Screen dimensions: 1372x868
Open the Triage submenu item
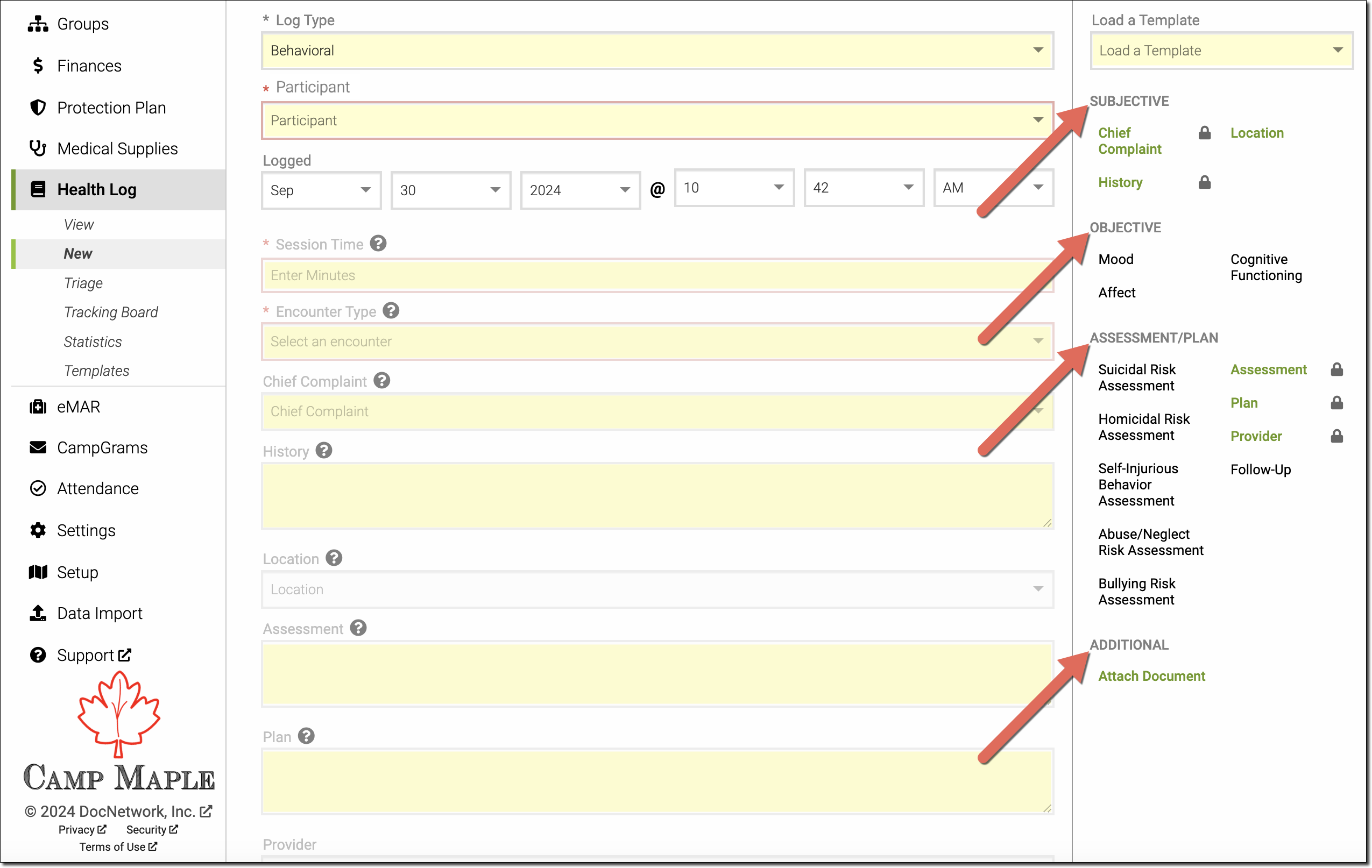click(83, 283)
